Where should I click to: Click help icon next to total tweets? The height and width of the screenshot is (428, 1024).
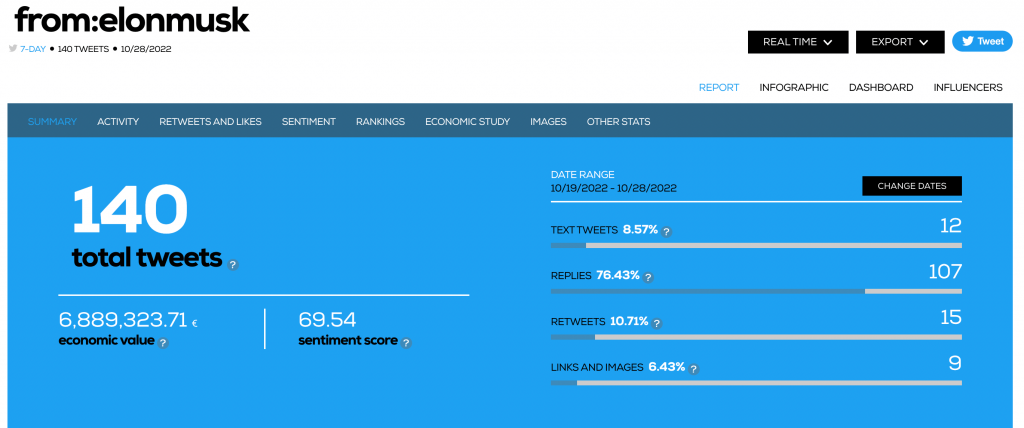(x=233, y=265)
